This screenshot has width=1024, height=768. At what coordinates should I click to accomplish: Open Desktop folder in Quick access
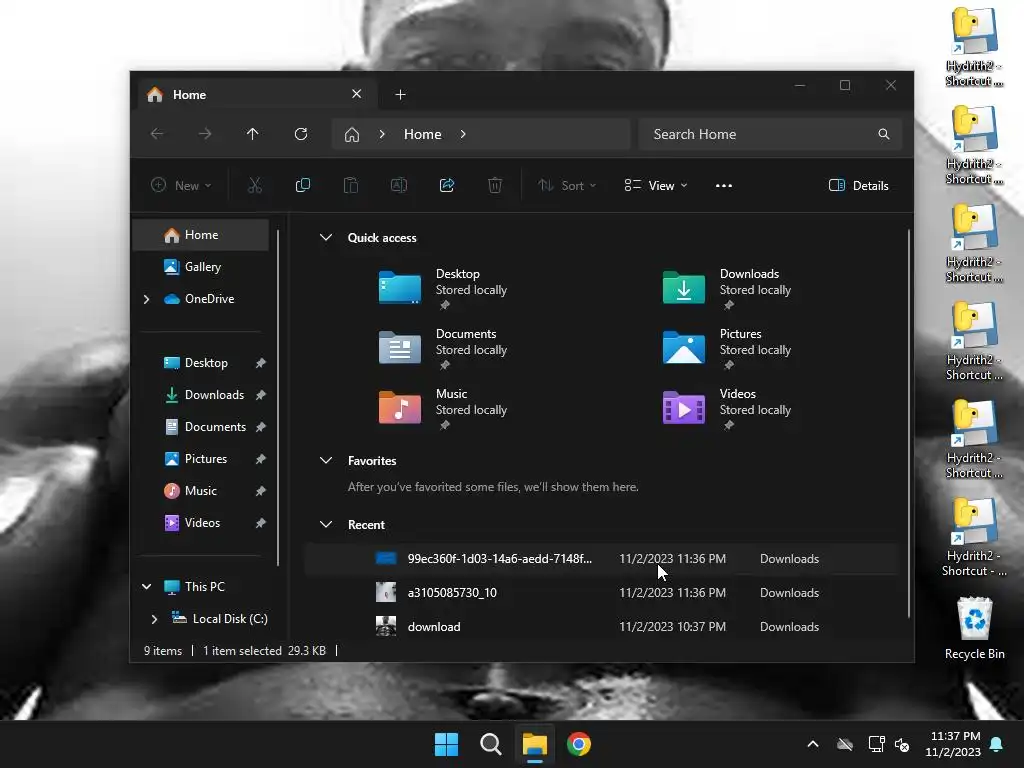(443, 288)
